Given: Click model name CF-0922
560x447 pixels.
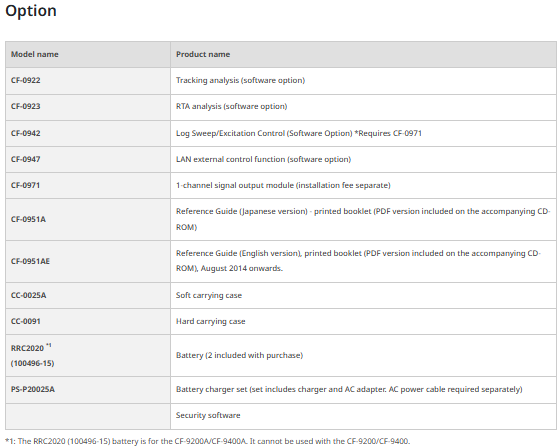Looking at the screenshot, I should click(x=25, y=80).
